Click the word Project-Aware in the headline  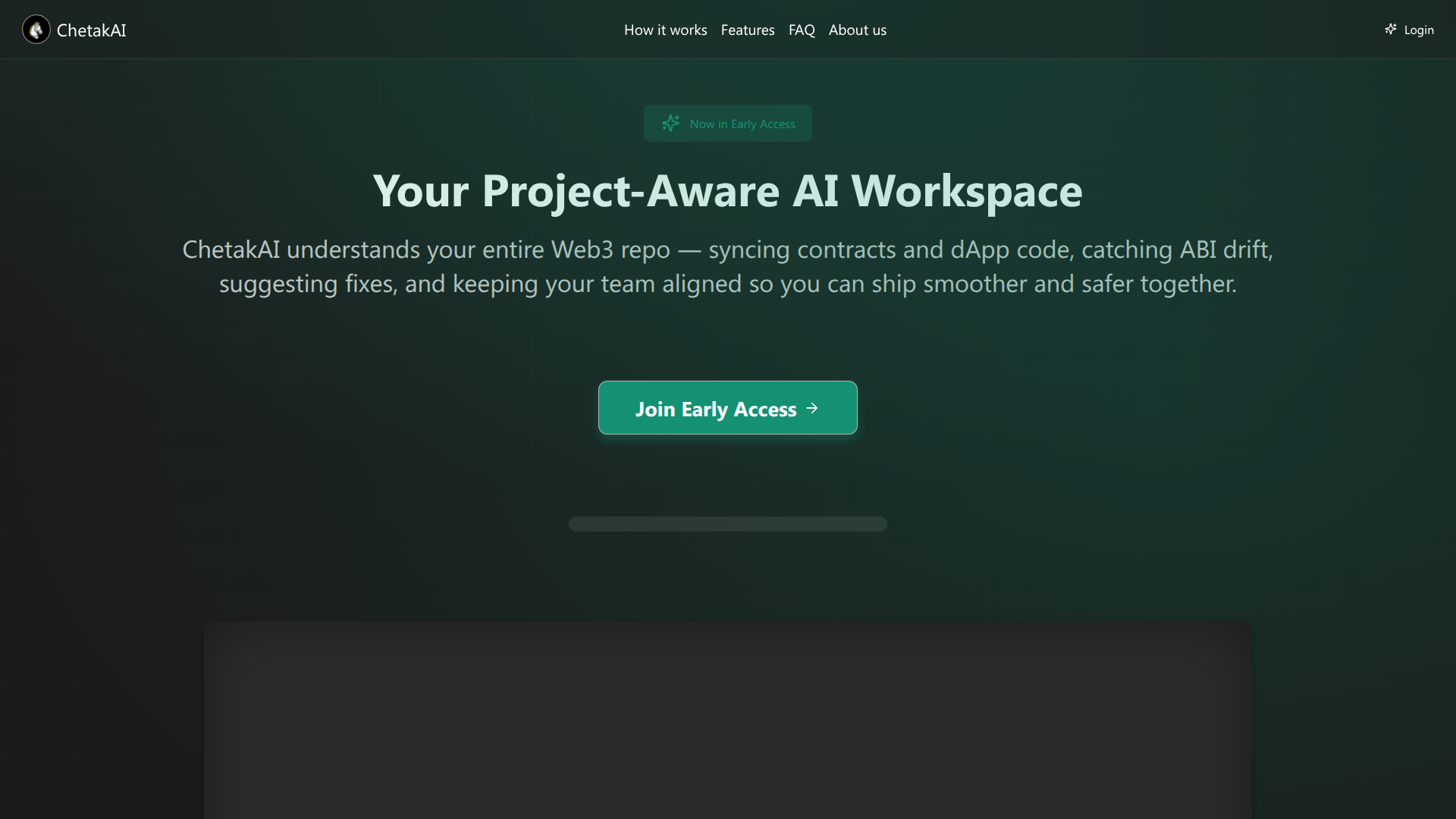coord(630,191)
